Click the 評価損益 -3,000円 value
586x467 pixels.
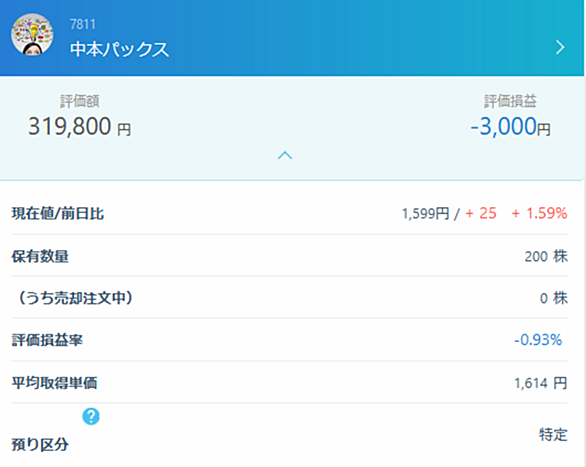click(510, 127)
